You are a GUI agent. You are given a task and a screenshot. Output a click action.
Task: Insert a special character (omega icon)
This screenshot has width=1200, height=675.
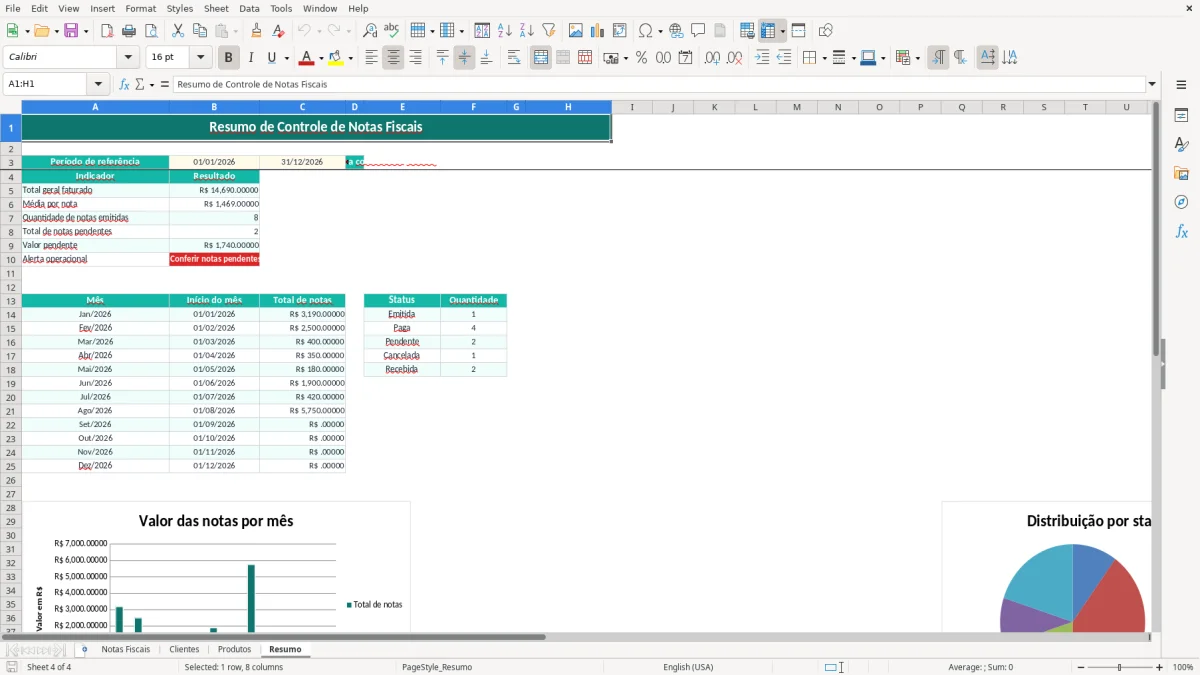[645, 31]
